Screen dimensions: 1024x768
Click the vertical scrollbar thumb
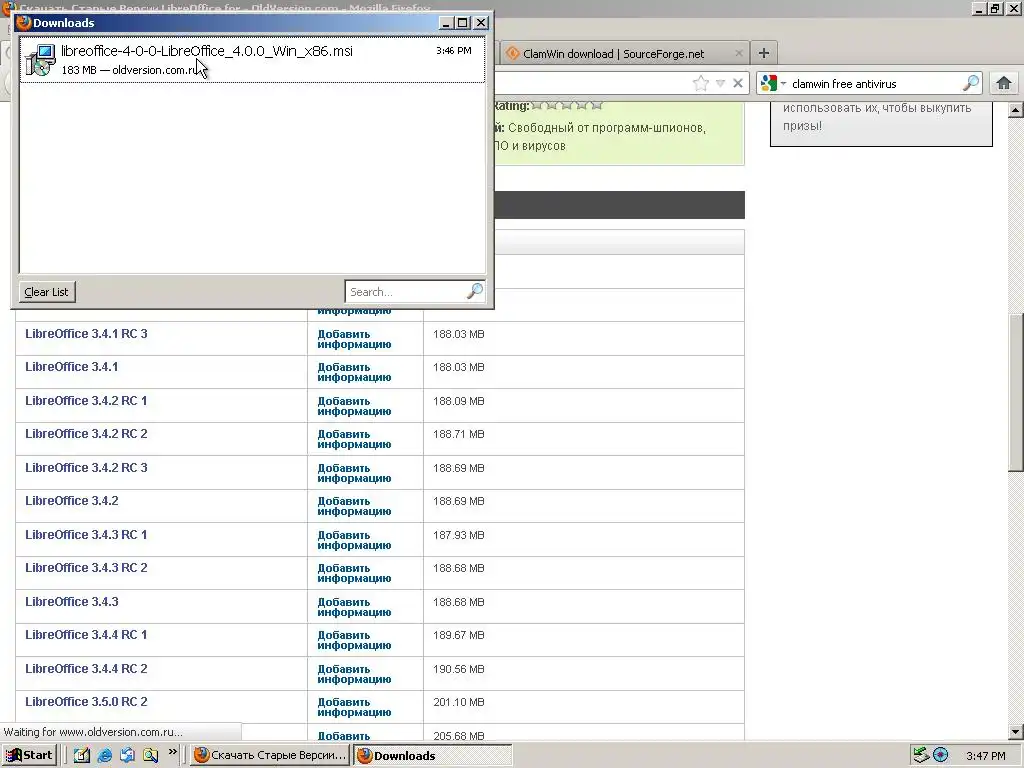pyautogui.click(x=1016, y=392)
